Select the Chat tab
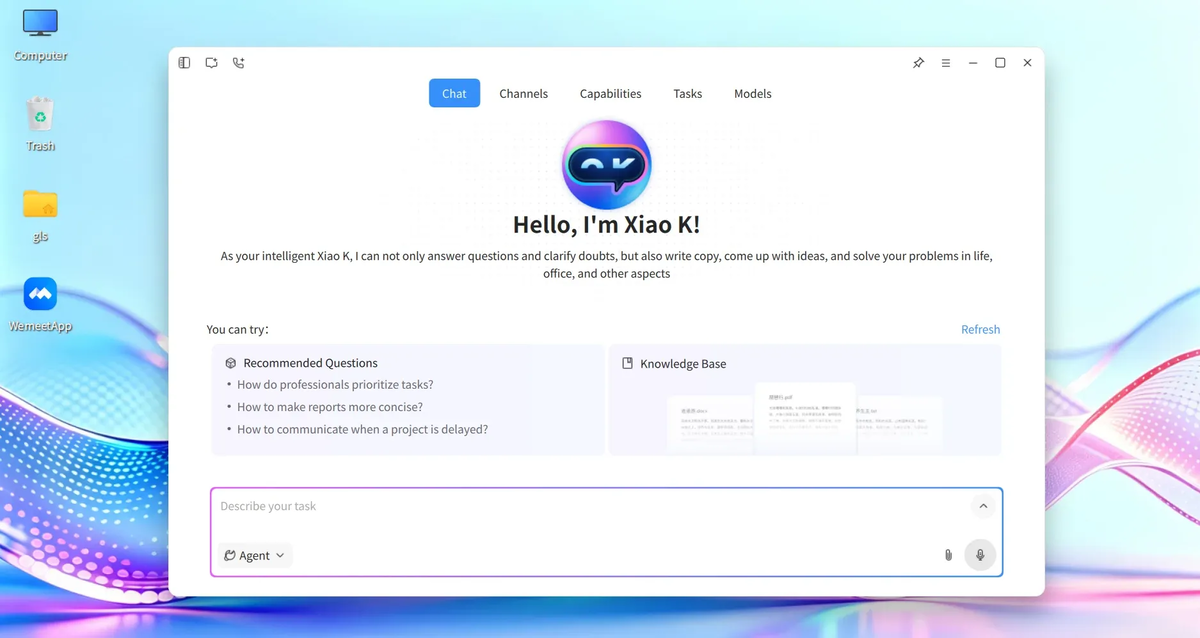Screen dimensions: 1200x638 point(454,93)
